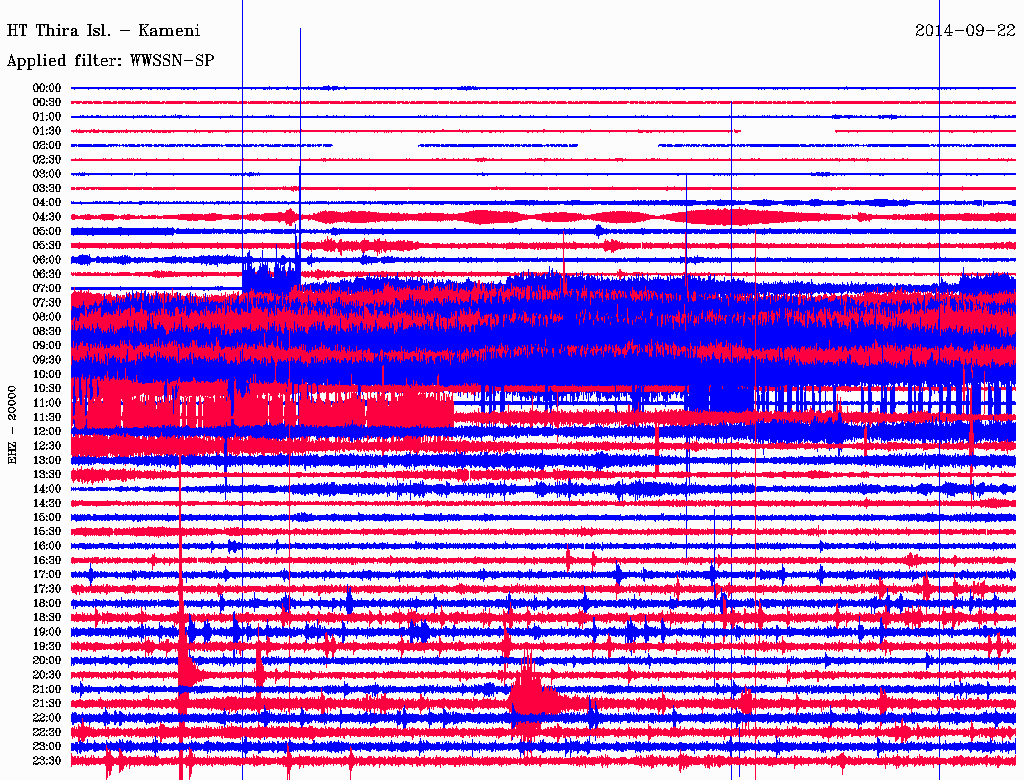The height and width of the screenshot is (780, 1024).
Task: Click the red modulated envelope on the 04:30 trace
Action: (542, 217)
